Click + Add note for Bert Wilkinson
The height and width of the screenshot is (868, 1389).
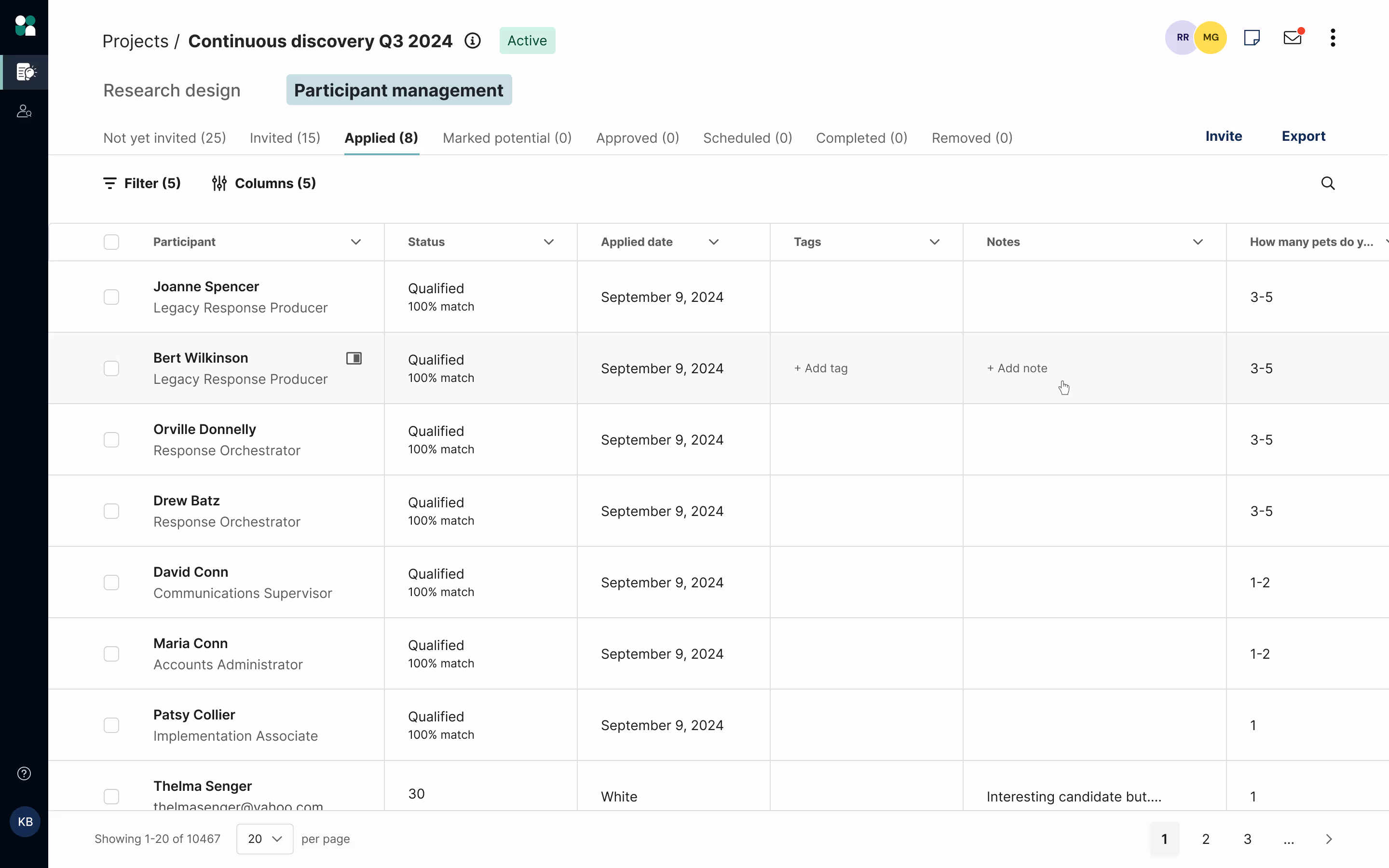point(1017,368)
